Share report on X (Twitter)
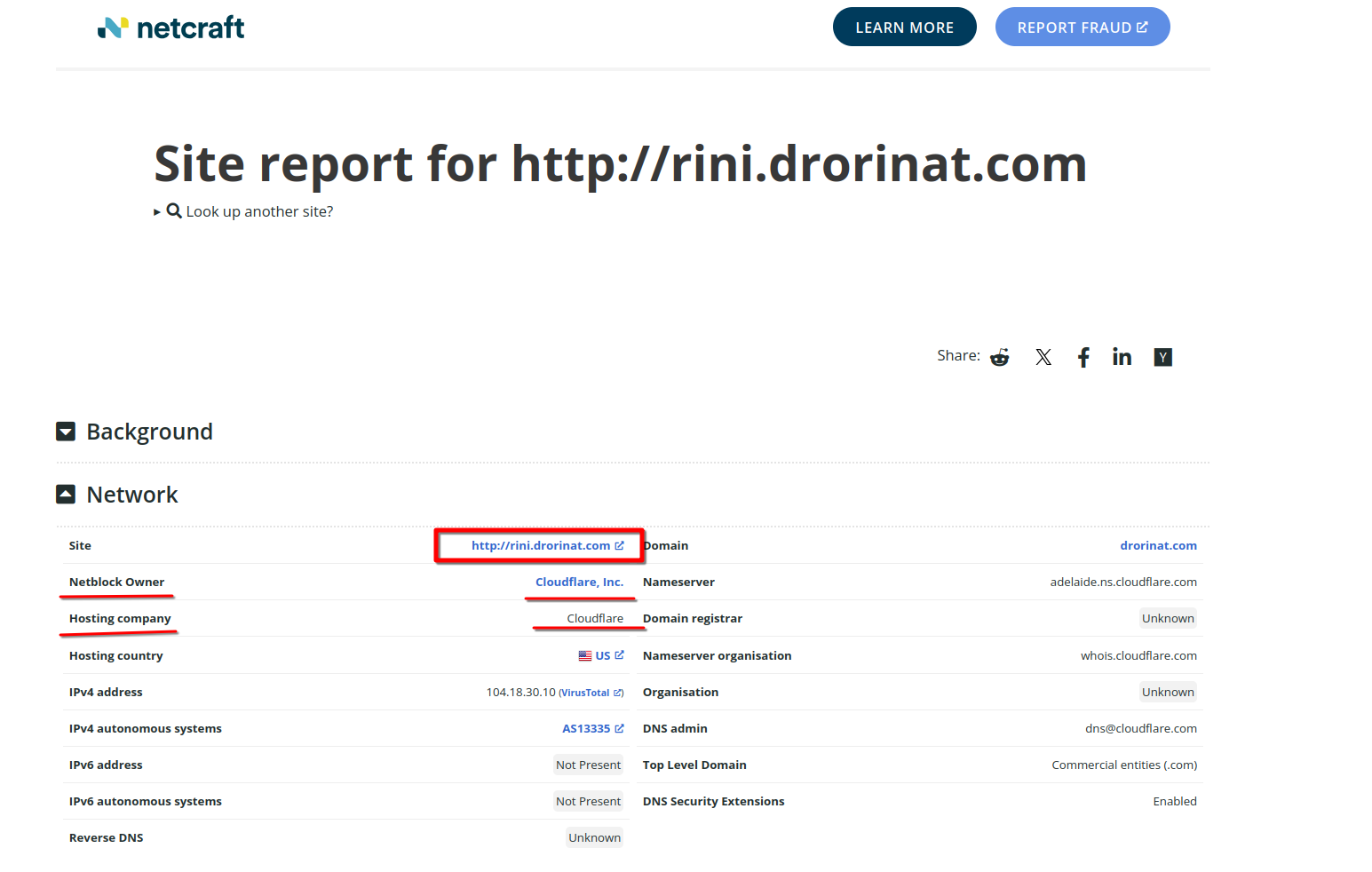This screenshot has width=1372, height=872. pyautogui.click(x=1043, y=357)
